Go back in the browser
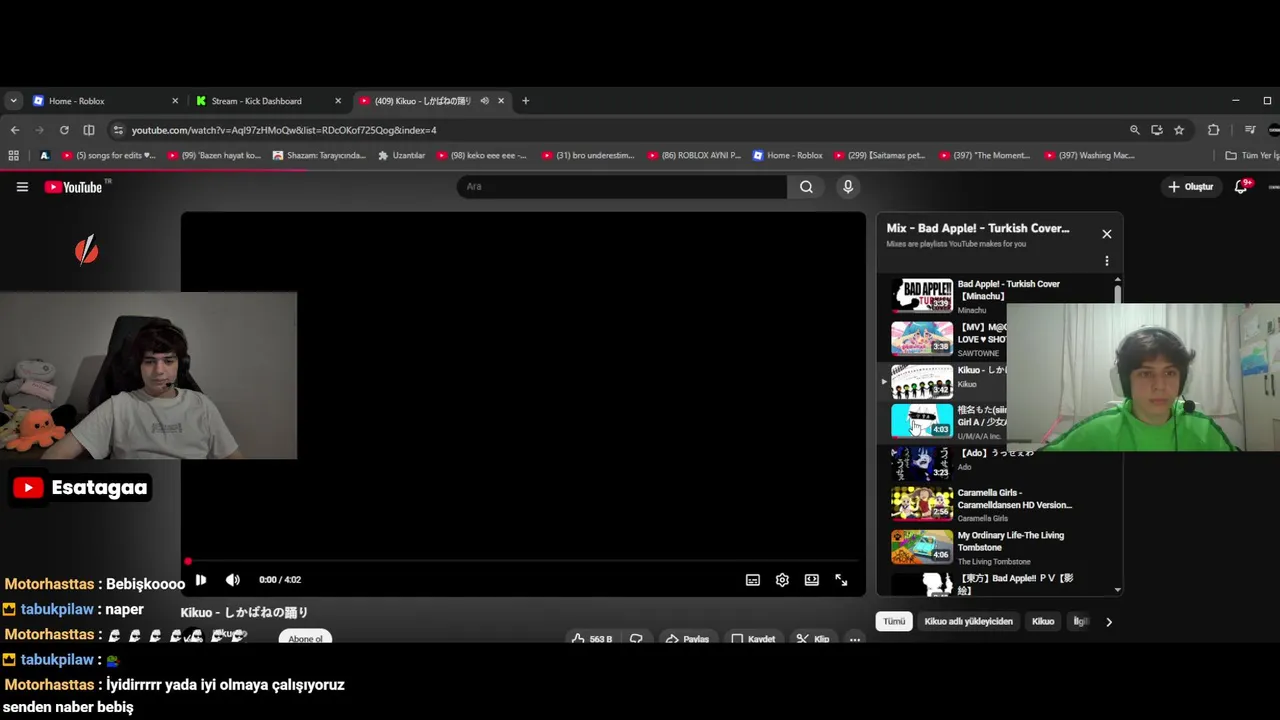 [14, 130]
